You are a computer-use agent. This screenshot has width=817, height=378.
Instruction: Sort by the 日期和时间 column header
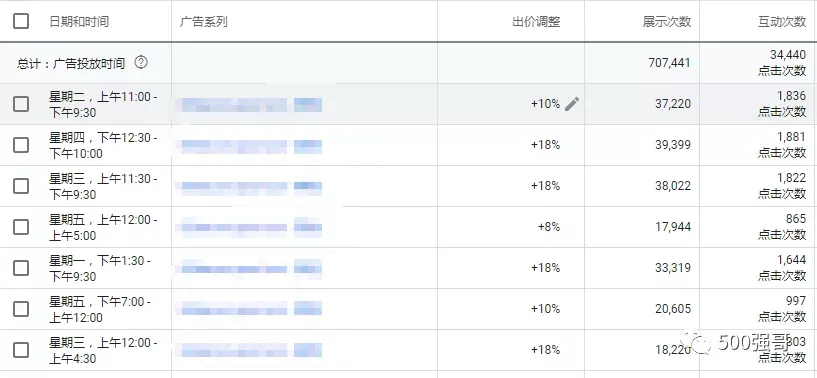pos(79,21)
